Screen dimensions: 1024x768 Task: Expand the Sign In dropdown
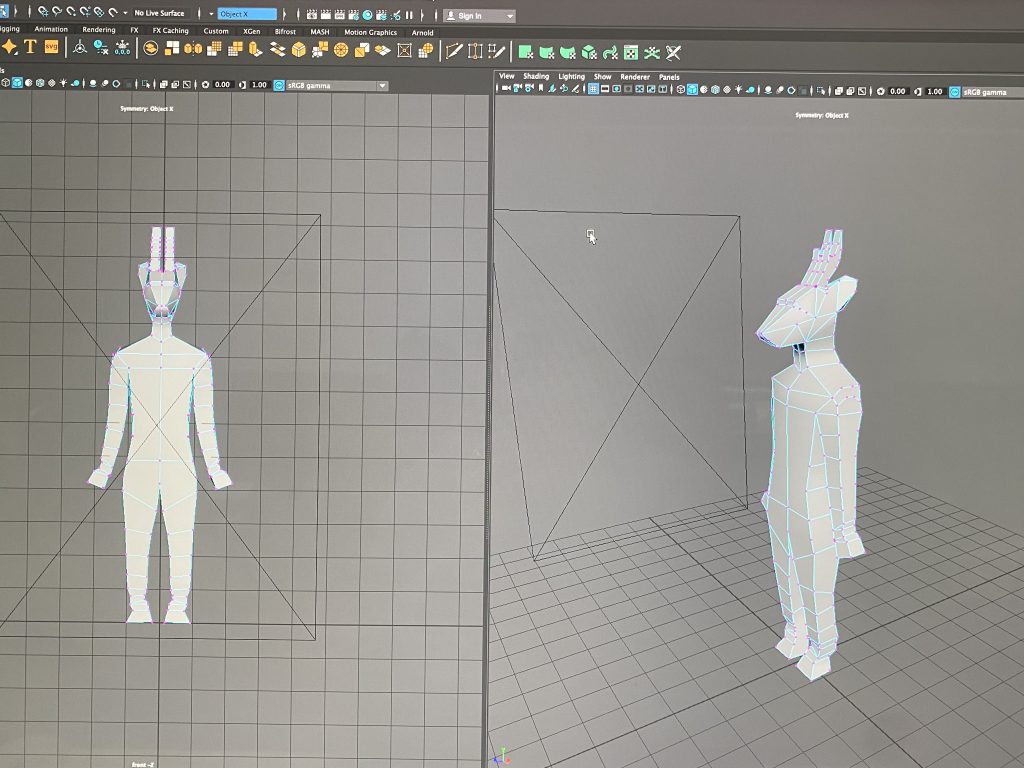(511, 16)
